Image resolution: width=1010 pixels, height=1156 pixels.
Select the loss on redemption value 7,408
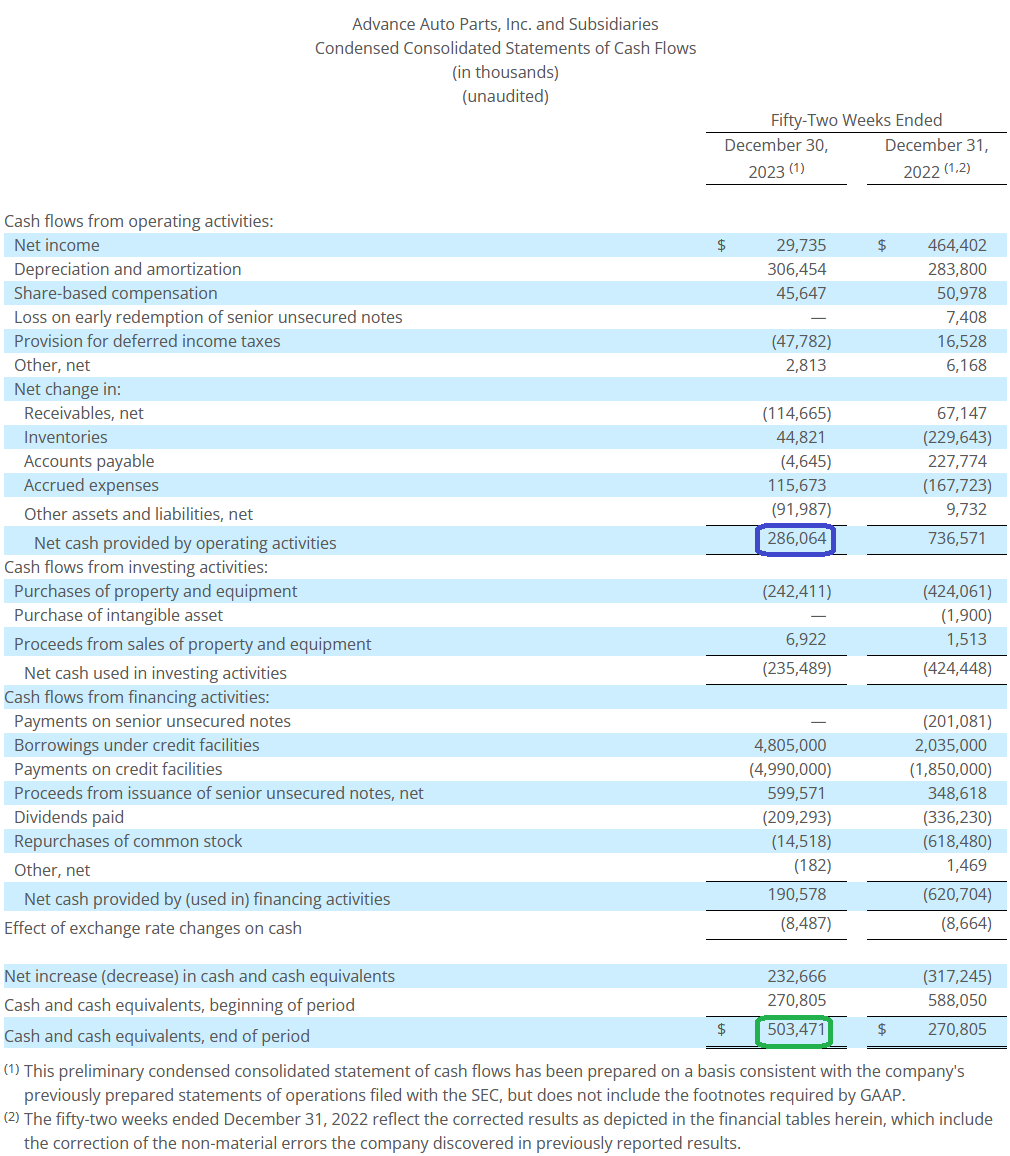pos(966,318)
